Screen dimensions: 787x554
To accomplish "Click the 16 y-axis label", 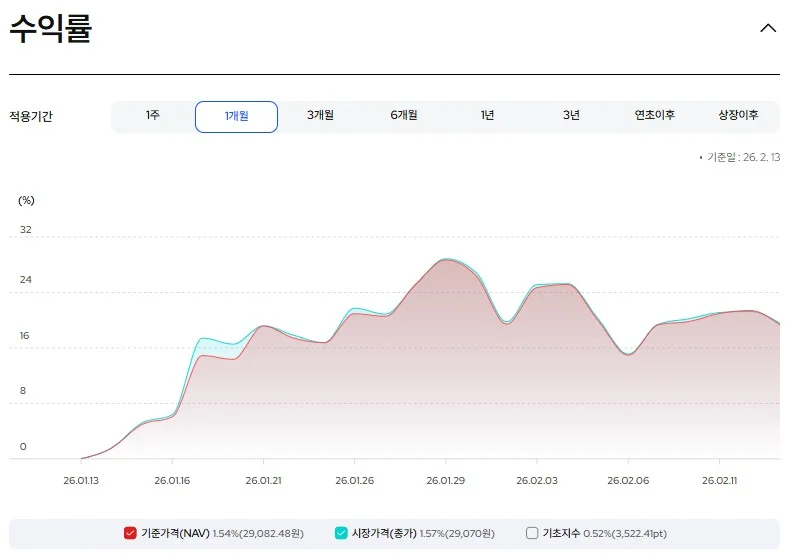I will point(25,335).
